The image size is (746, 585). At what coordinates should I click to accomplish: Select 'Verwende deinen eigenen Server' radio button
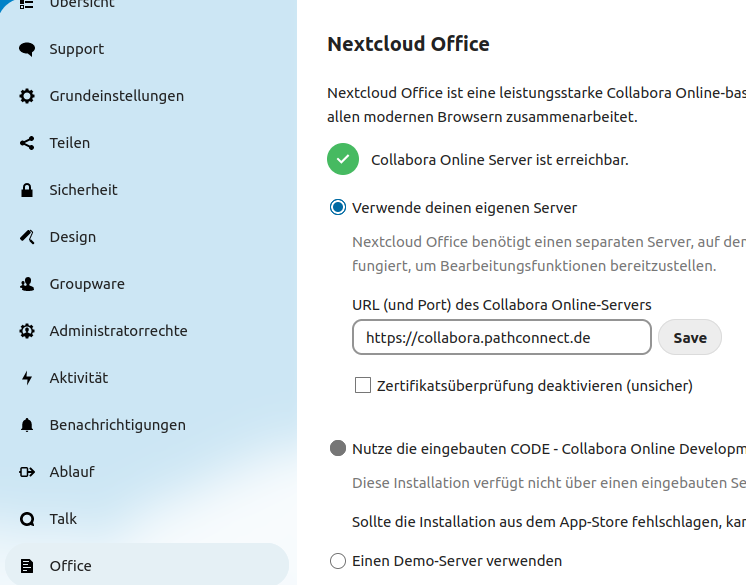(x=338, y=207)
